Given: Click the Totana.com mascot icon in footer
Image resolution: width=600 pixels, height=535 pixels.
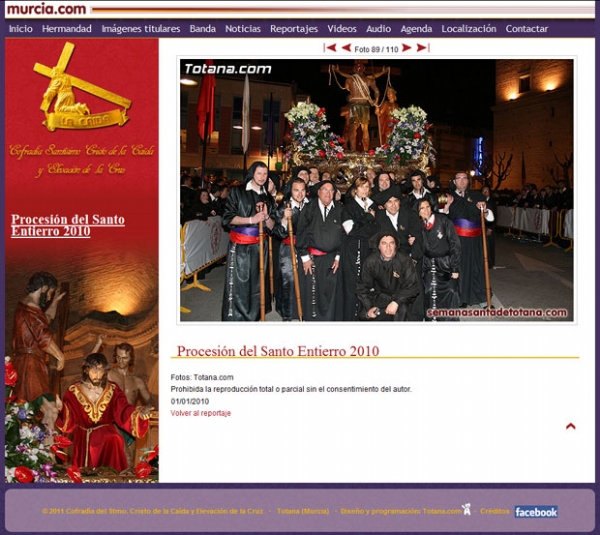Looking at the screenshot, I should point(466,509).
